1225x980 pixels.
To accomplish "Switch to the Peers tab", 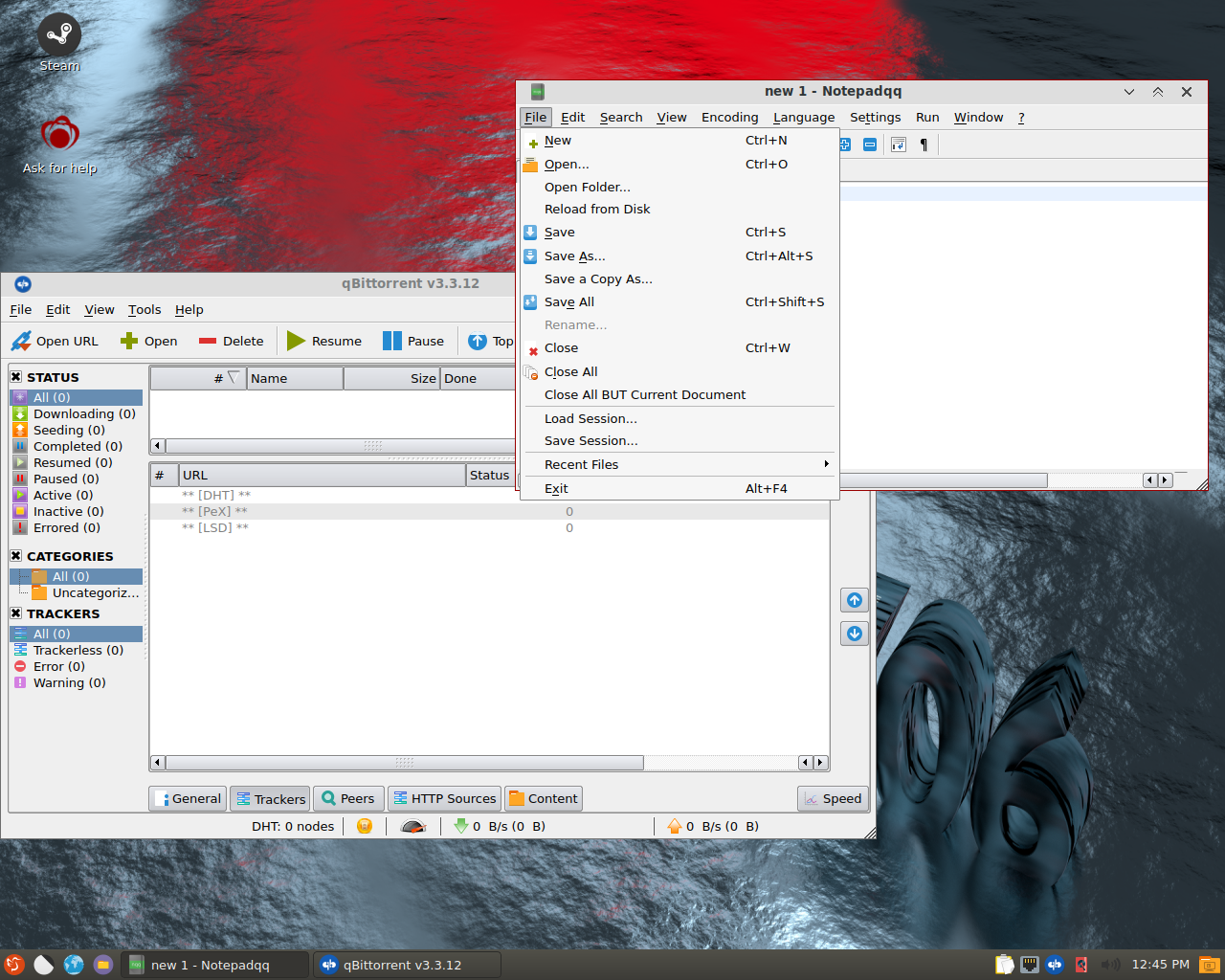I will (348, 798).
